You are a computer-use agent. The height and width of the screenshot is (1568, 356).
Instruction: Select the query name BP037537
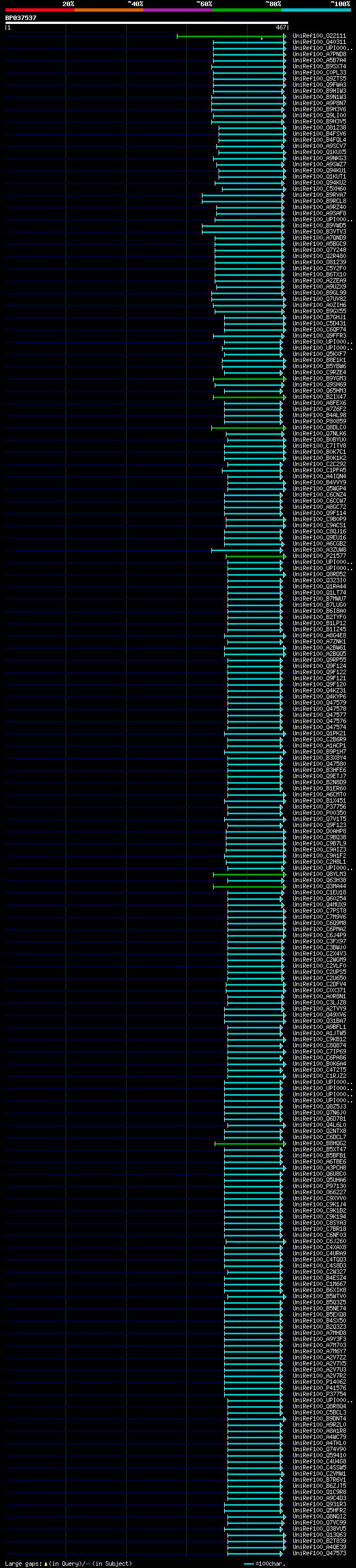point(21,18)
